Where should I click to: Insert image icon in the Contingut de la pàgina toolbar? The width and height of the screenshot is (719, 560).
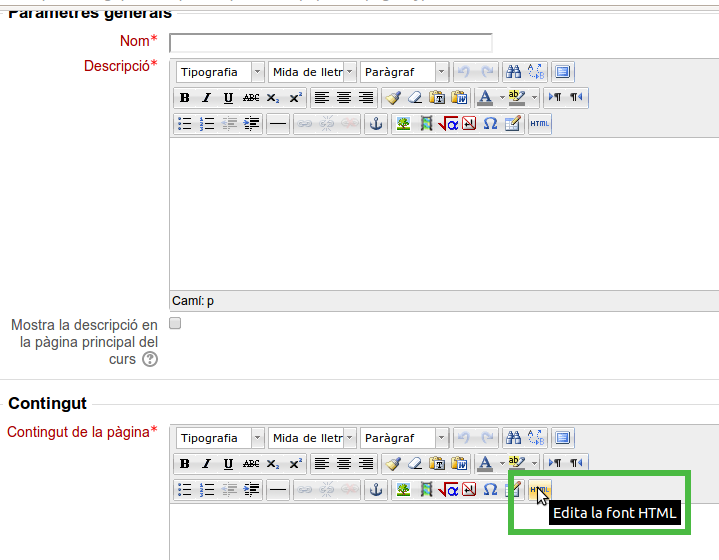click(x=403, y=490)
